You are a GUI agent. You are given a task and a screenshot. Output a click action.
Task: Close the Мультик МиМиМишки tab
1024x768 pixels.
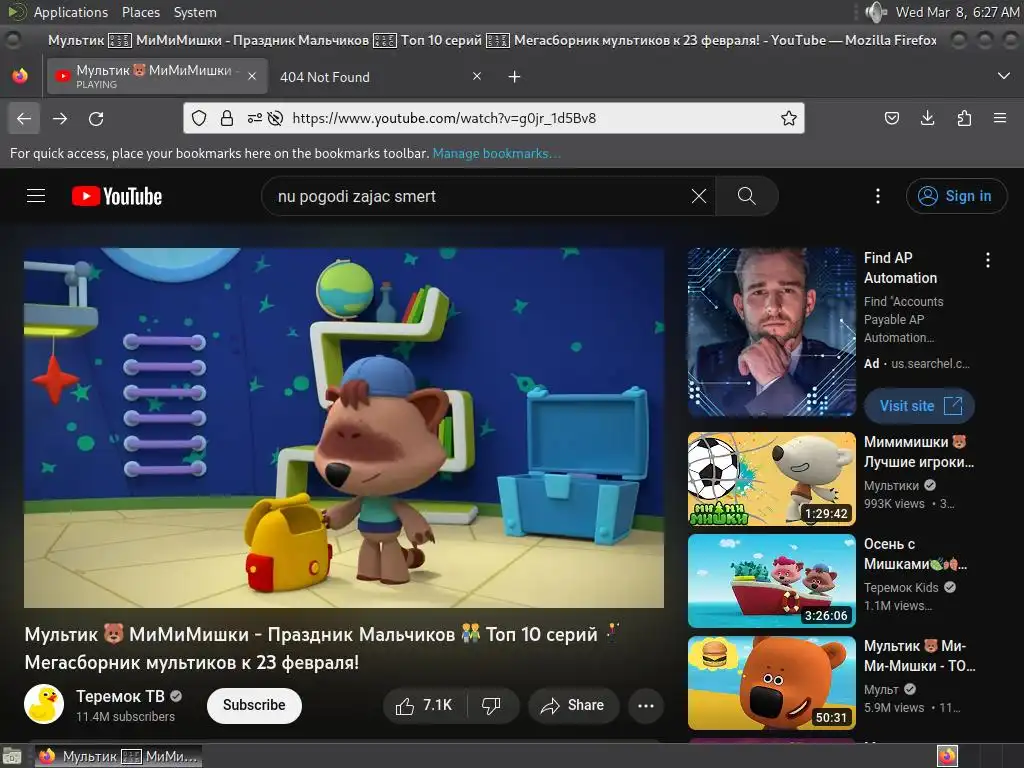251,76
